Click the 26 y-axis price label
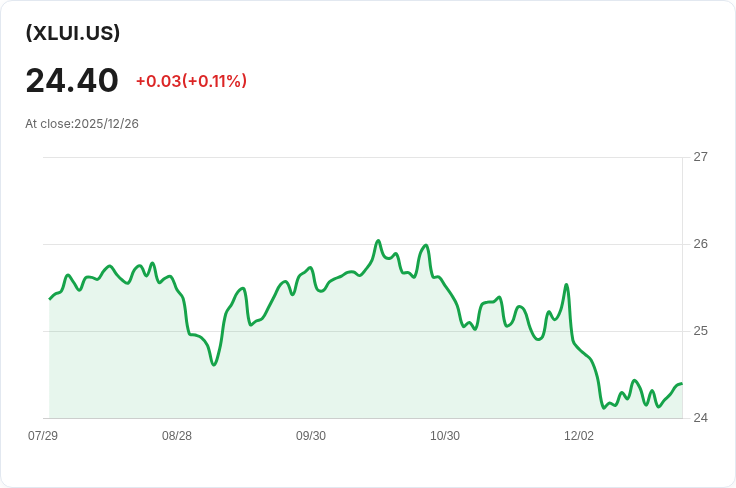 (700, 244)
